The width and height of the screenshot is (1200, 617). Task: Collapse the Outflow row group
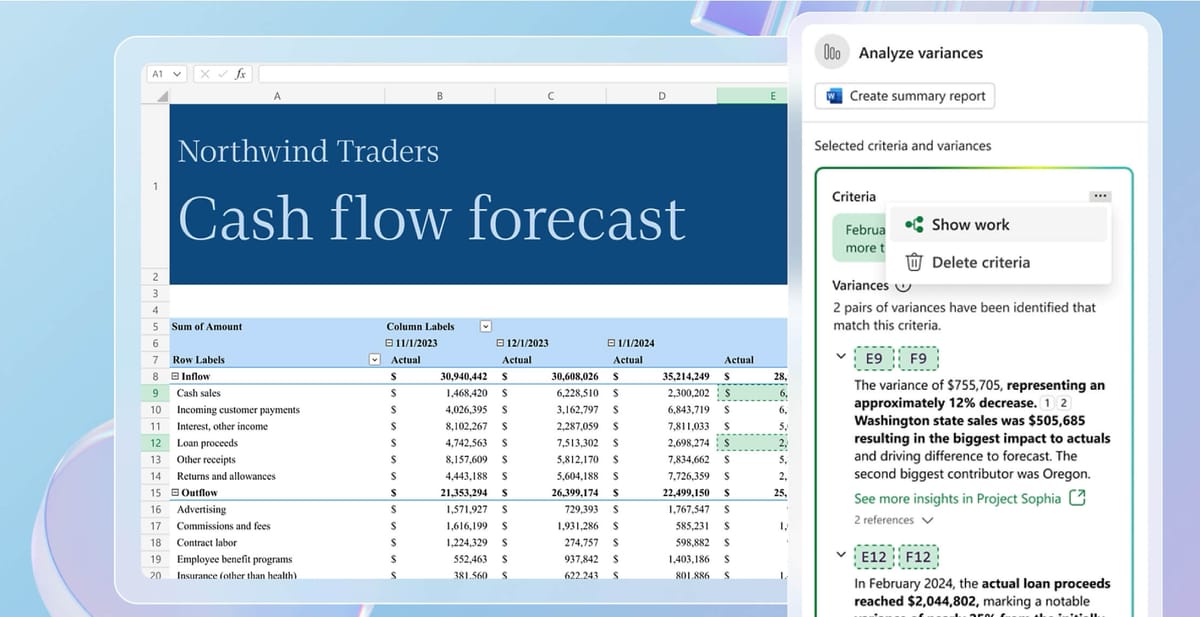176,493
